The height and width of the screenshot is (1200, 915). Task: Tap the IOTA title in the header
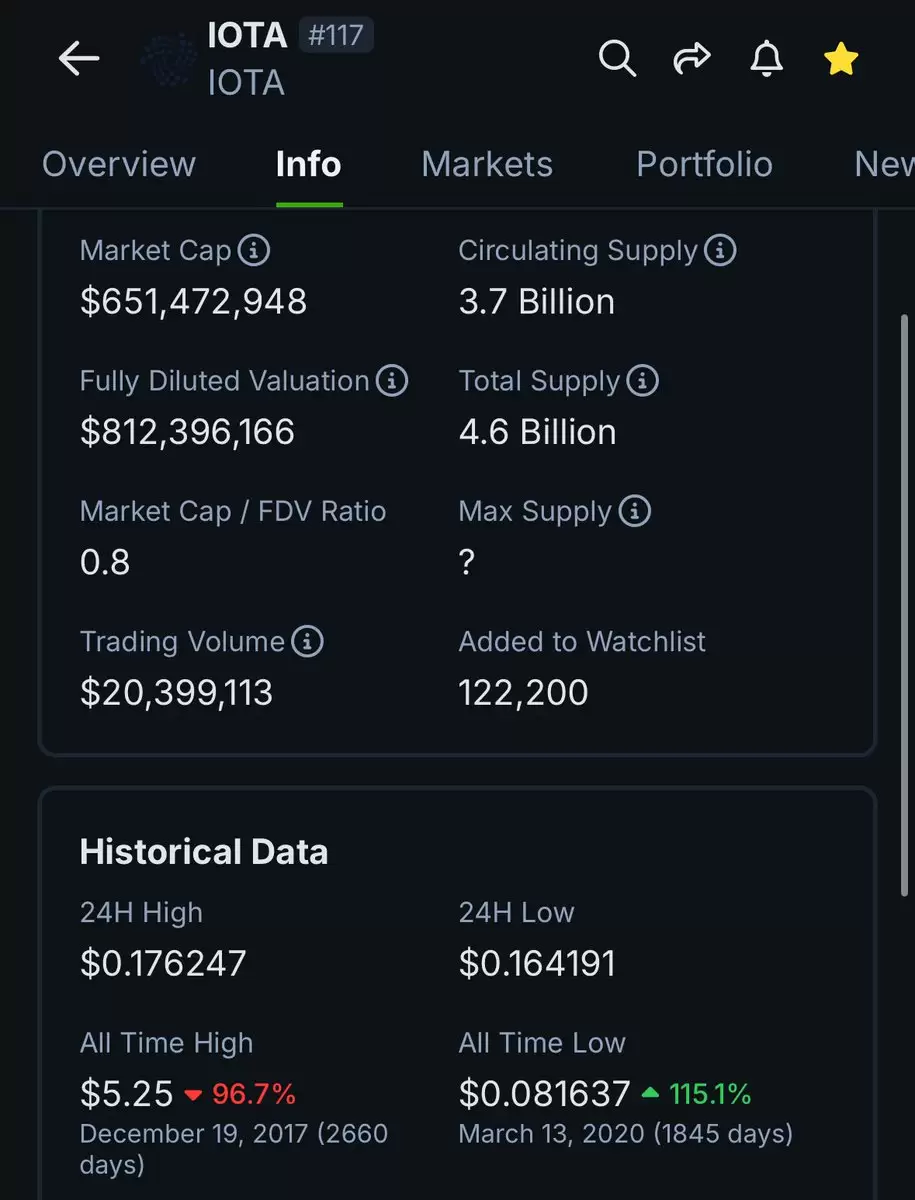(247, 35)
